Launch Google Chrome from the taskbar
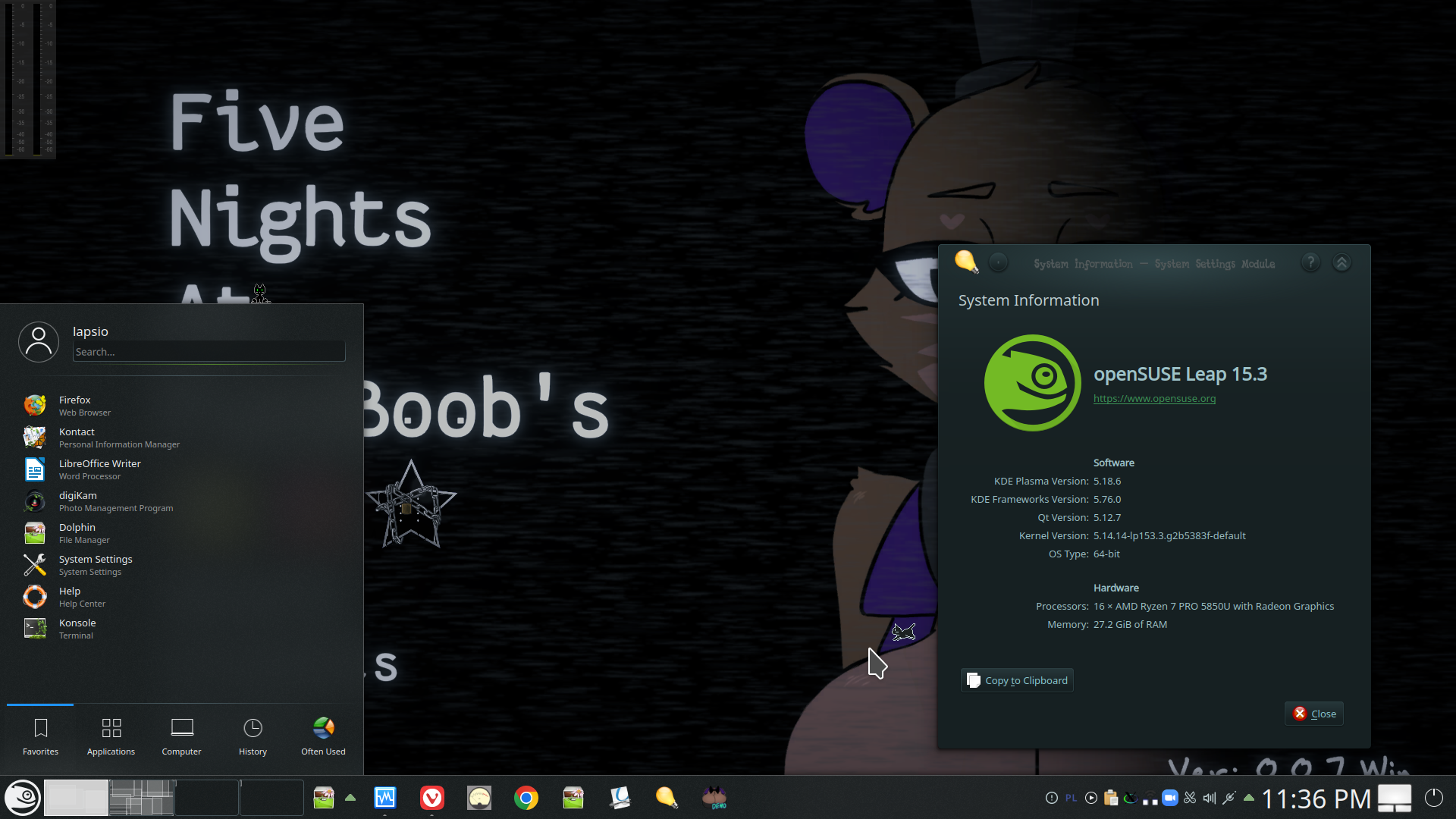 (526, 798)
